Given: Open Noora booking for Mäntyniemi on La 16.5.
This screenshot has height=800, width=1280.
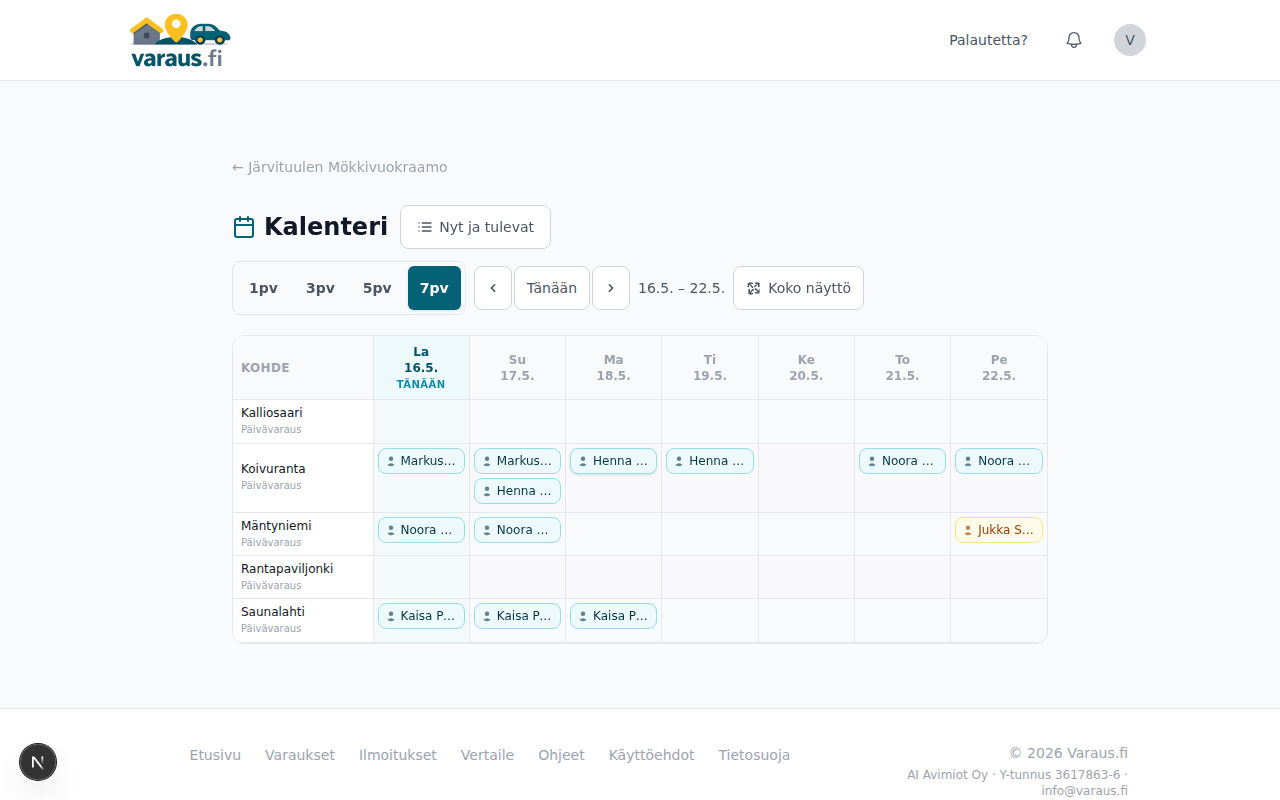Looking at the screenshot, I should click(421, 530).
